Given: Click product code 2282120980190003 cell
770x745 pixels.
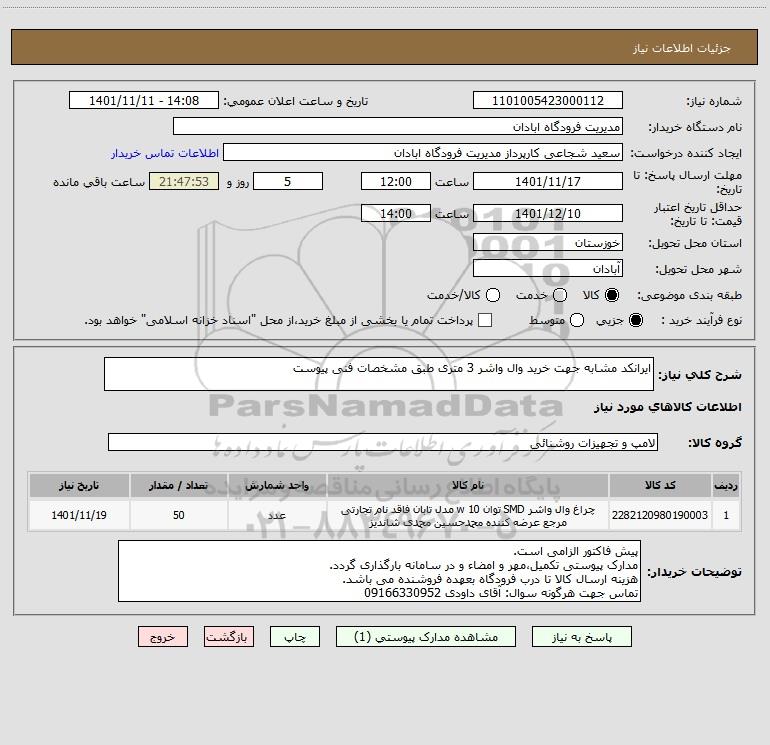Looking at the screenshot, I should 660,515.
